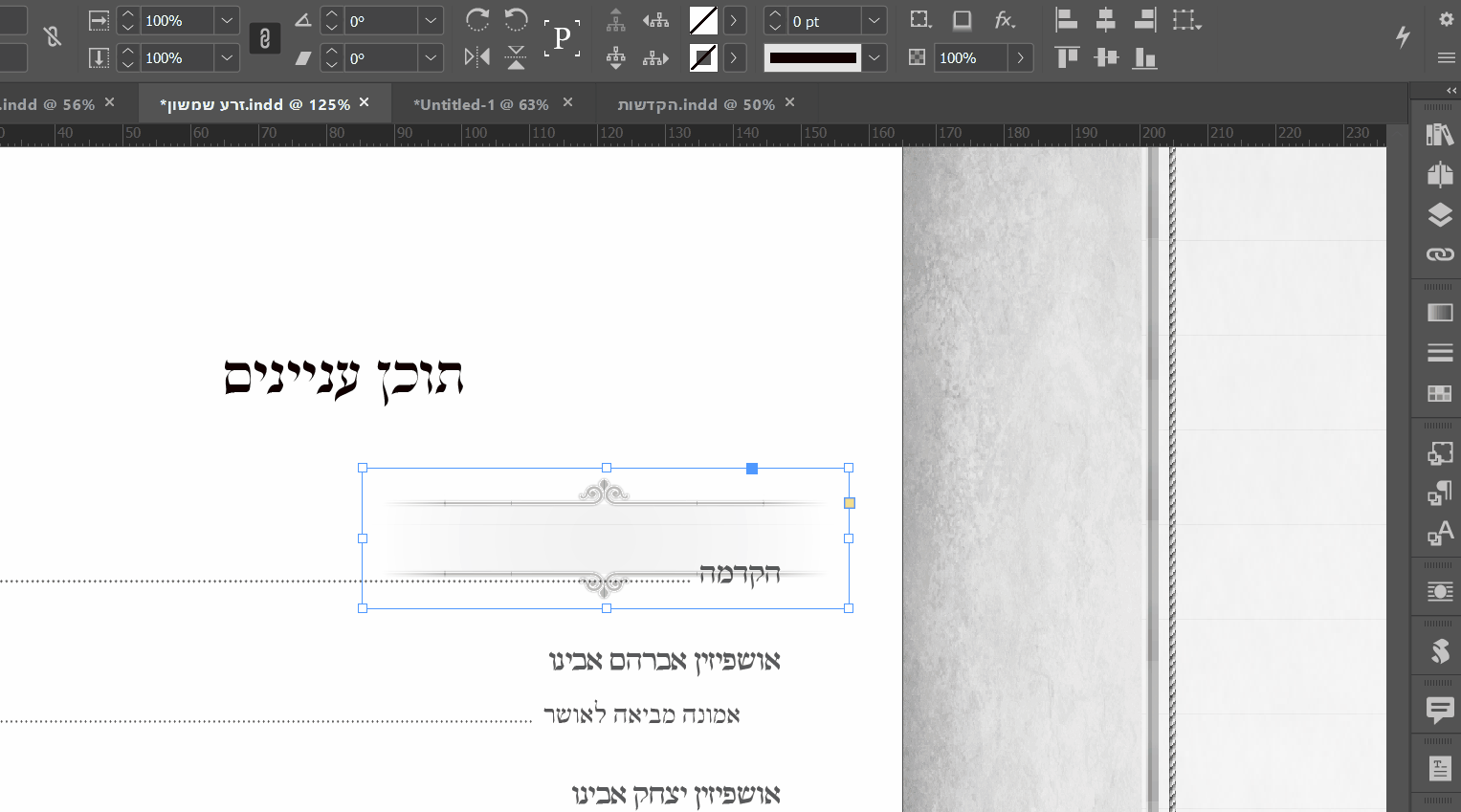Open the align-to options dropdown
Image resolution: width=1461 pixels, height=812 pixels.
pos(1187,20)
